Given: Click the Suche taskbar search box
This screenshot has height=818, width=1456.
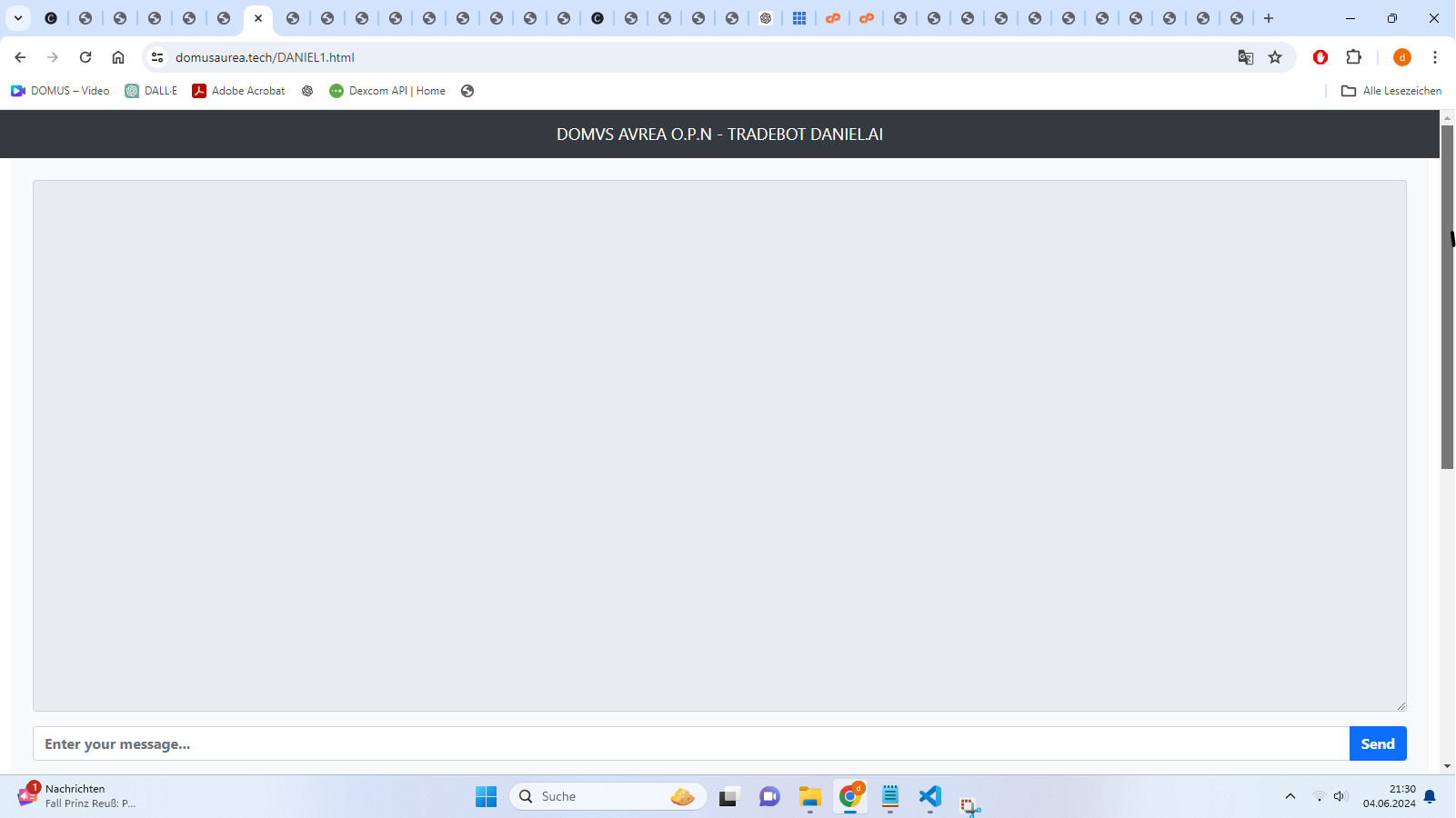Looking at the screenshot, I should point(608,796).
